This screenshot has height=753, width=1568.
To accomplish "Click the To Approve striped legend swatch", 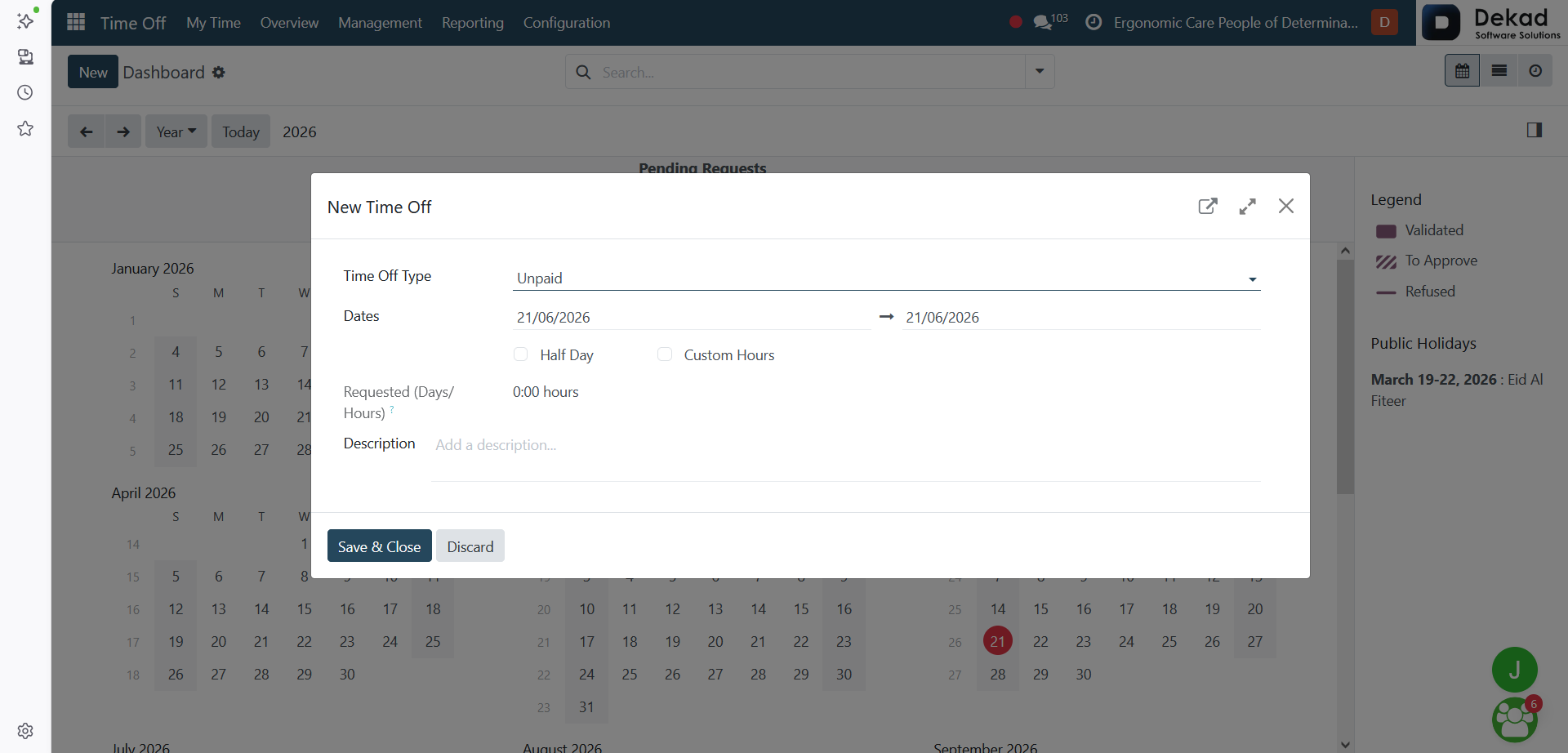I will [x=1386, y=261].
